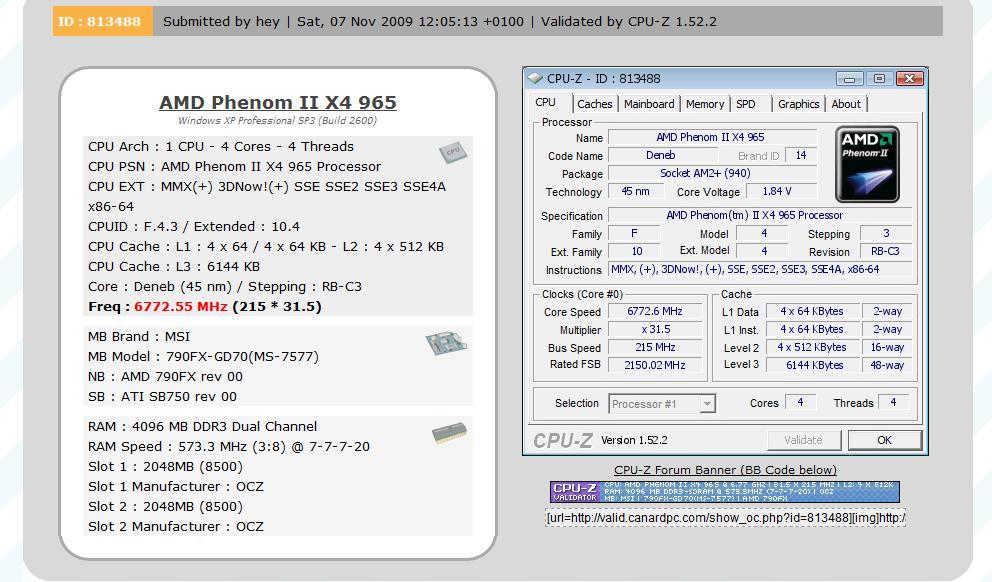Click the OK button in CPU-Z
Image resolution: width=992 pixels, height=582 pixels.
pyautogui.click(x=884, y=440)
